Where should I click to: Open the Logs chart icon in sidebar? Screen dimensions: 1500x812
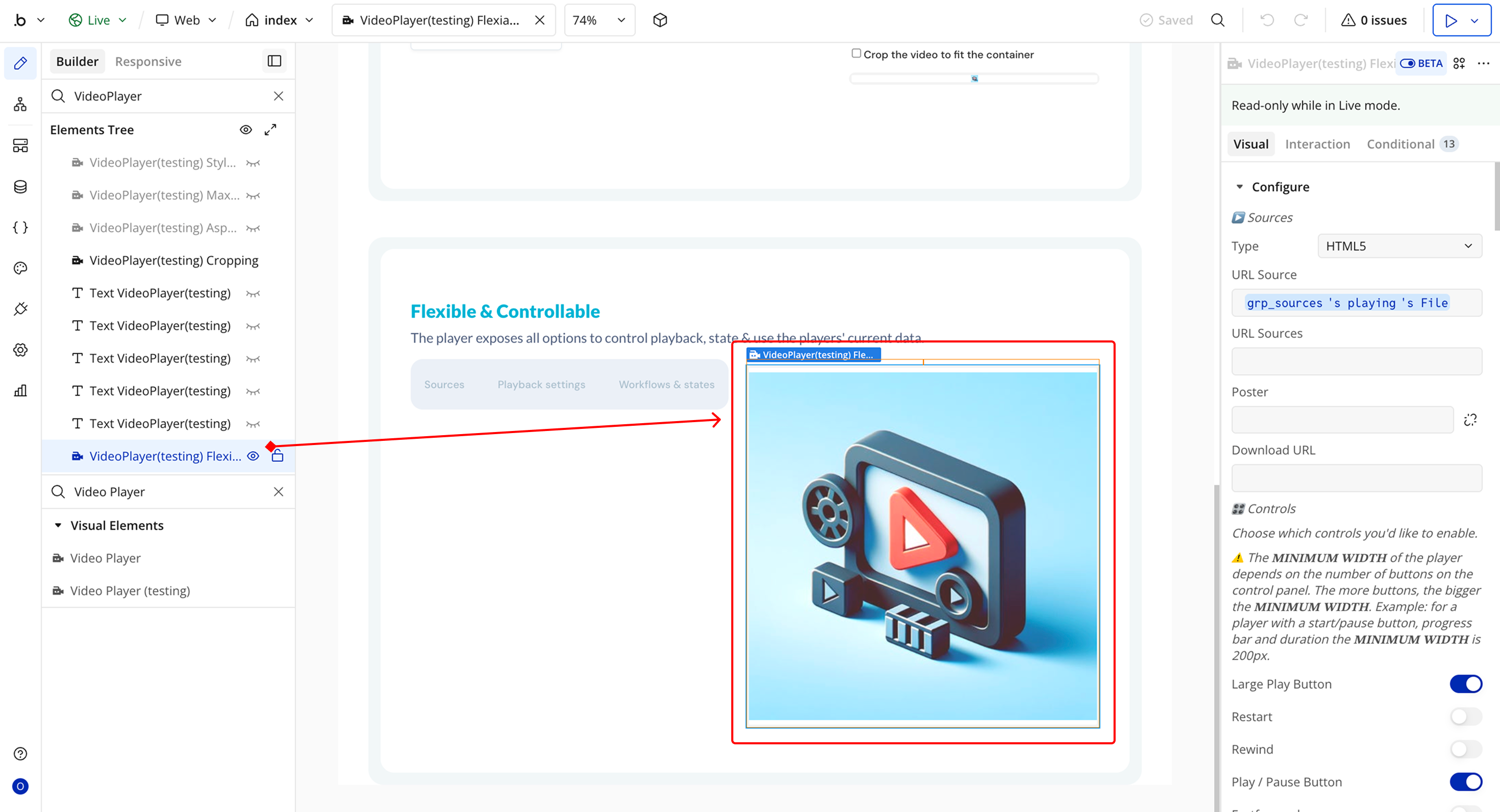click(20, 390)
